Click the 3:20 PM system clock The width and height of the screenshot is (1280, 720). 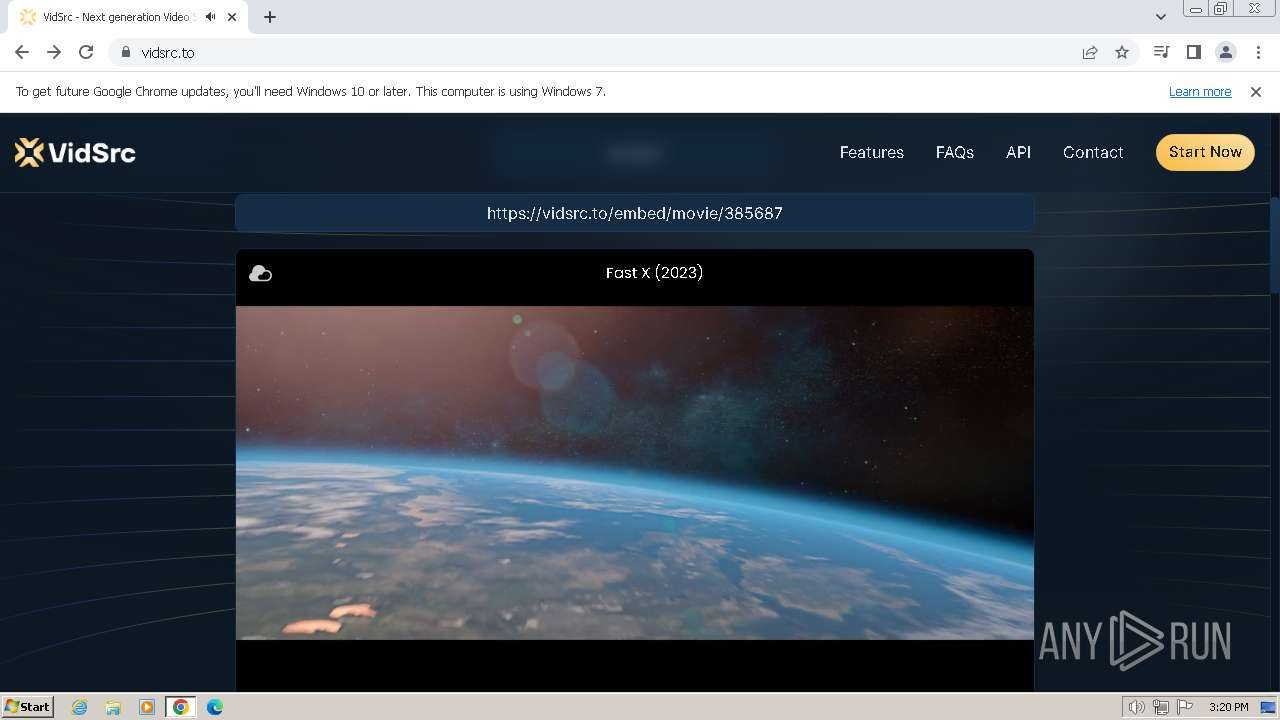1228,707
